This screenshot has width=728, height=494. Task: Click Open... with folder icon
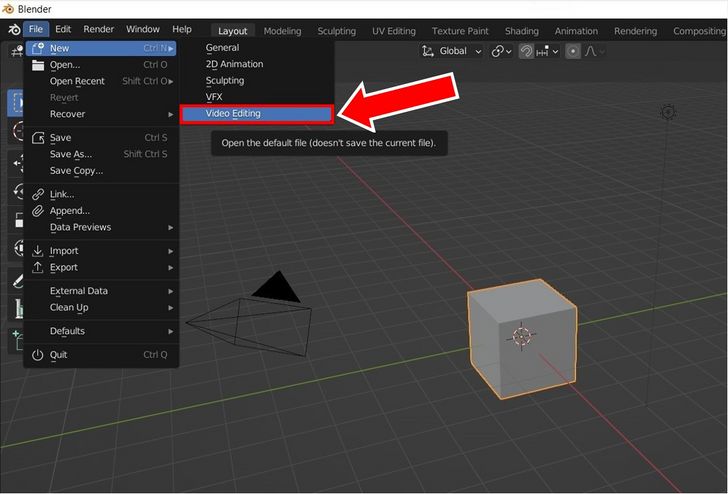tap(101, 65)
